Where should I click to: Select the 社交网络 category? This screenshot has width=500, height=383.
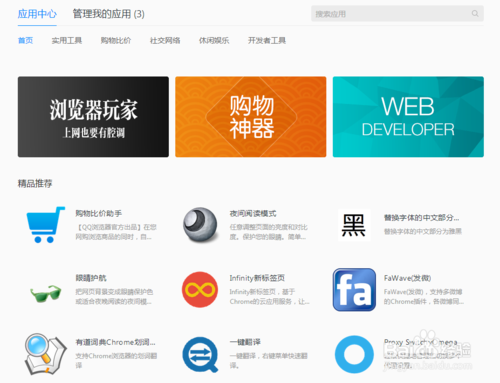click(165, 41)
